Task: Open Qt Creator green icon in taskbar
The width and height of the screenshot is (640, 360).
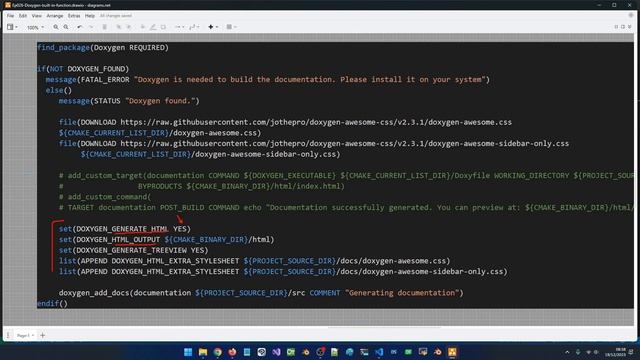Action: pyautogui.click(x=291, y=352)
